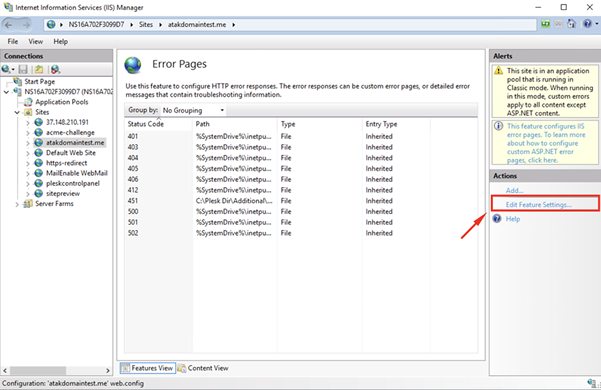
Task: Open dropdown arrow after atakdomaintest.me breadcrumb
Action: [233, 25]
